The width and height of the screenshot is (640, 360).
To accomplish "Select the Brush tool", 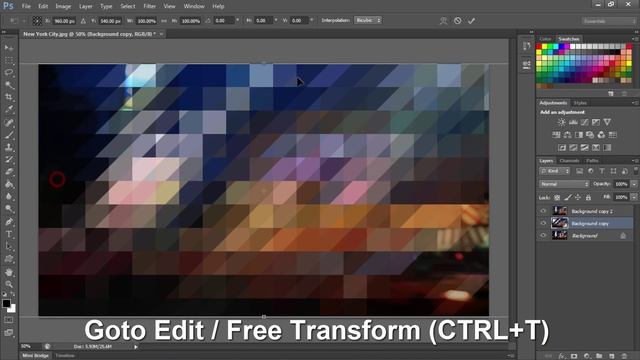I will (x=9, y=135).
